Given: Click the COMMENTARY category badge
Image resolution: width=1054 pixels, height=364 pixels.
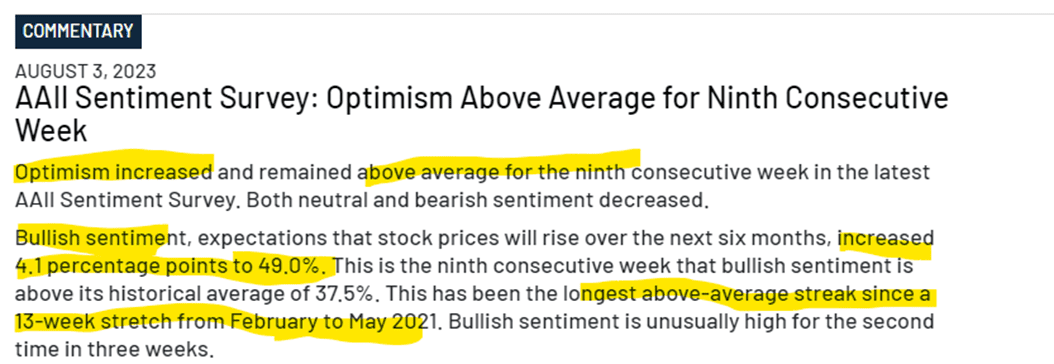Looking at the screenshot, I should click(x=78, y=31).
